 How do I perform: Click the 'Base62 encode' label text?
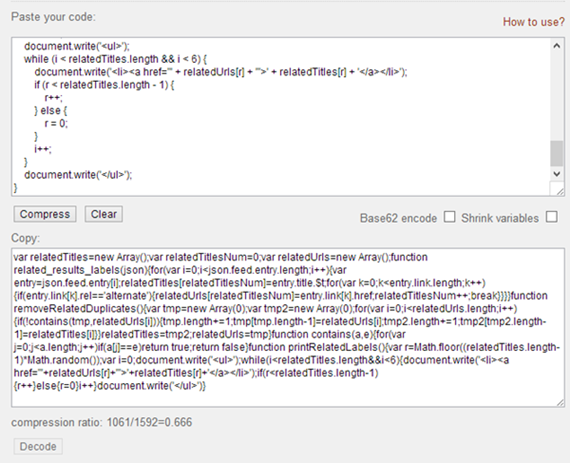pyautogui.click(x=398, y=218)
